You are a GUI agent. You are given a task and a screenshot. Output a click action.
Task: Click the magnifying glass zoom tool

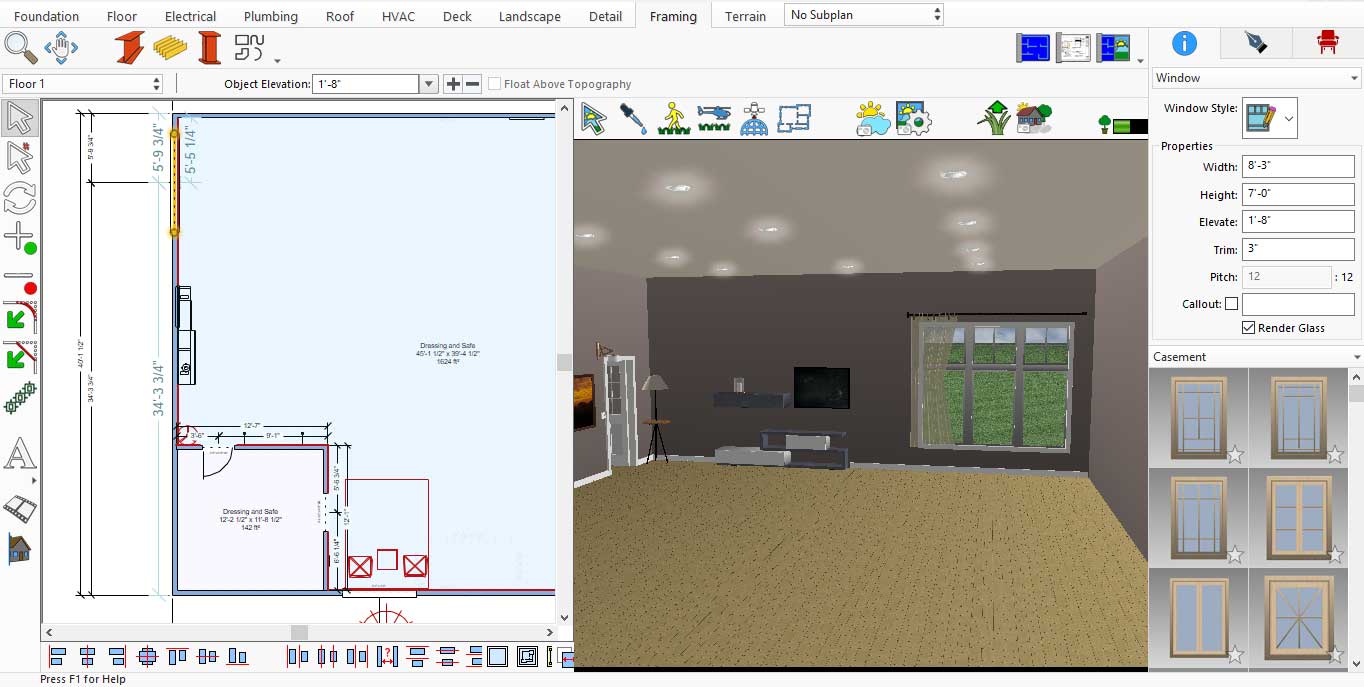pyautogui.click(x=20, y=47)
